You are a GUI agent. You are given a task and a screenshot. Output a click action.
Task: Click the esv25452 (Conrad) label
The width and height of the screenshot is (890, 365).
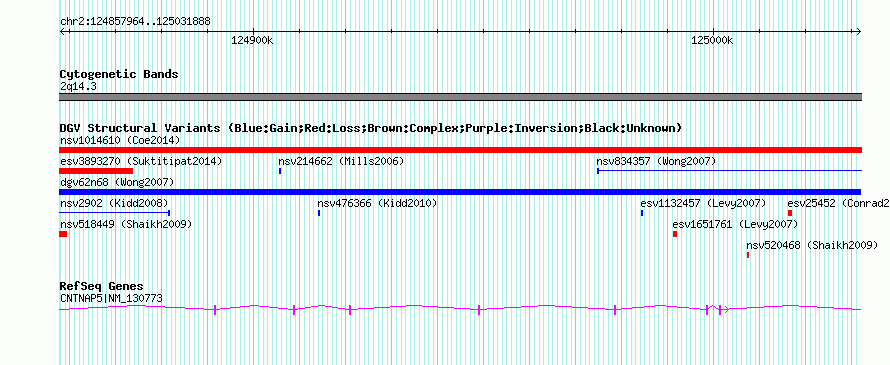(x=838, y=203)
